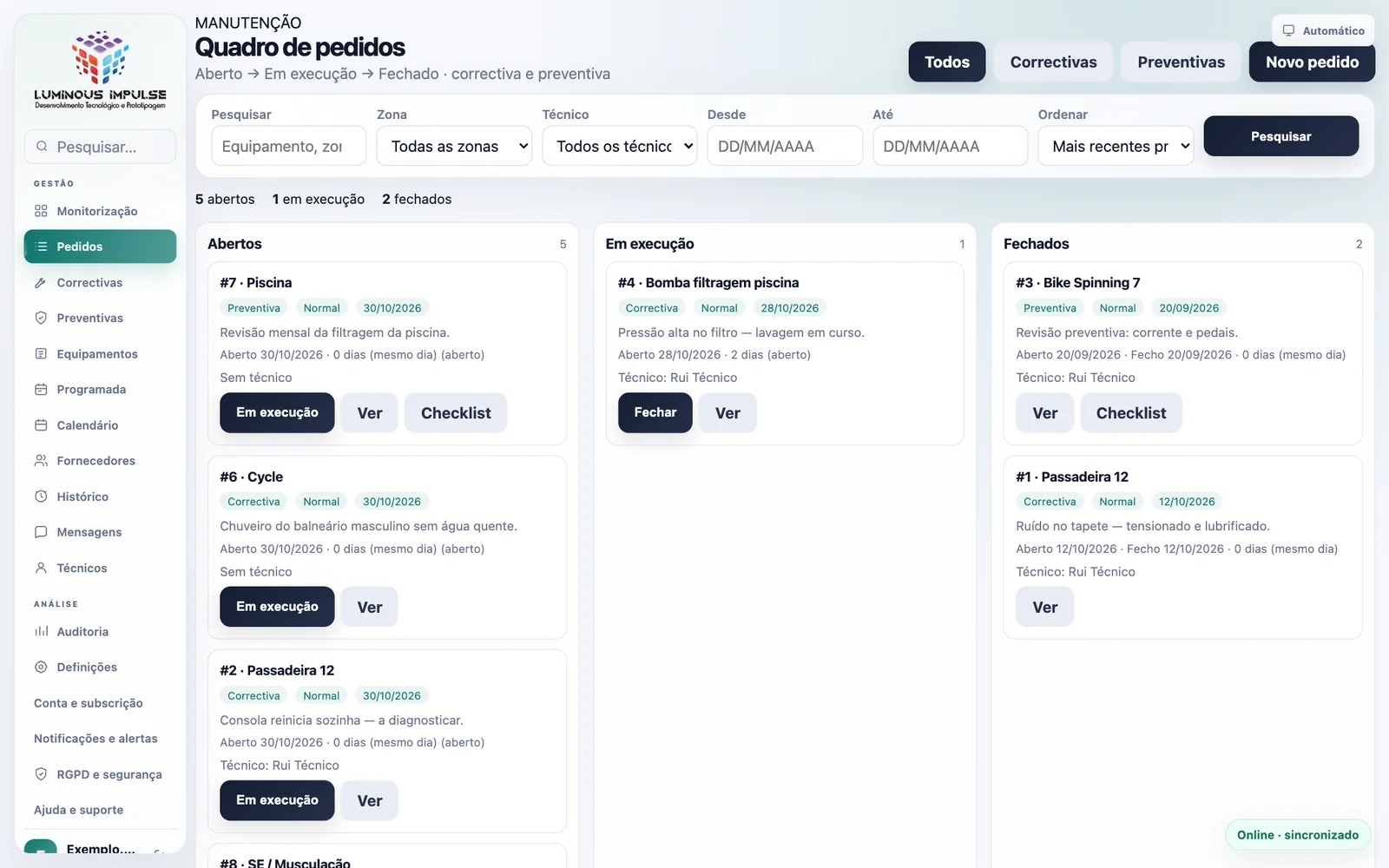Click the Mensagens chat bubble icon
This screenshot has width=1389, height=868.
pyautogui.click(x=41, y=532)
